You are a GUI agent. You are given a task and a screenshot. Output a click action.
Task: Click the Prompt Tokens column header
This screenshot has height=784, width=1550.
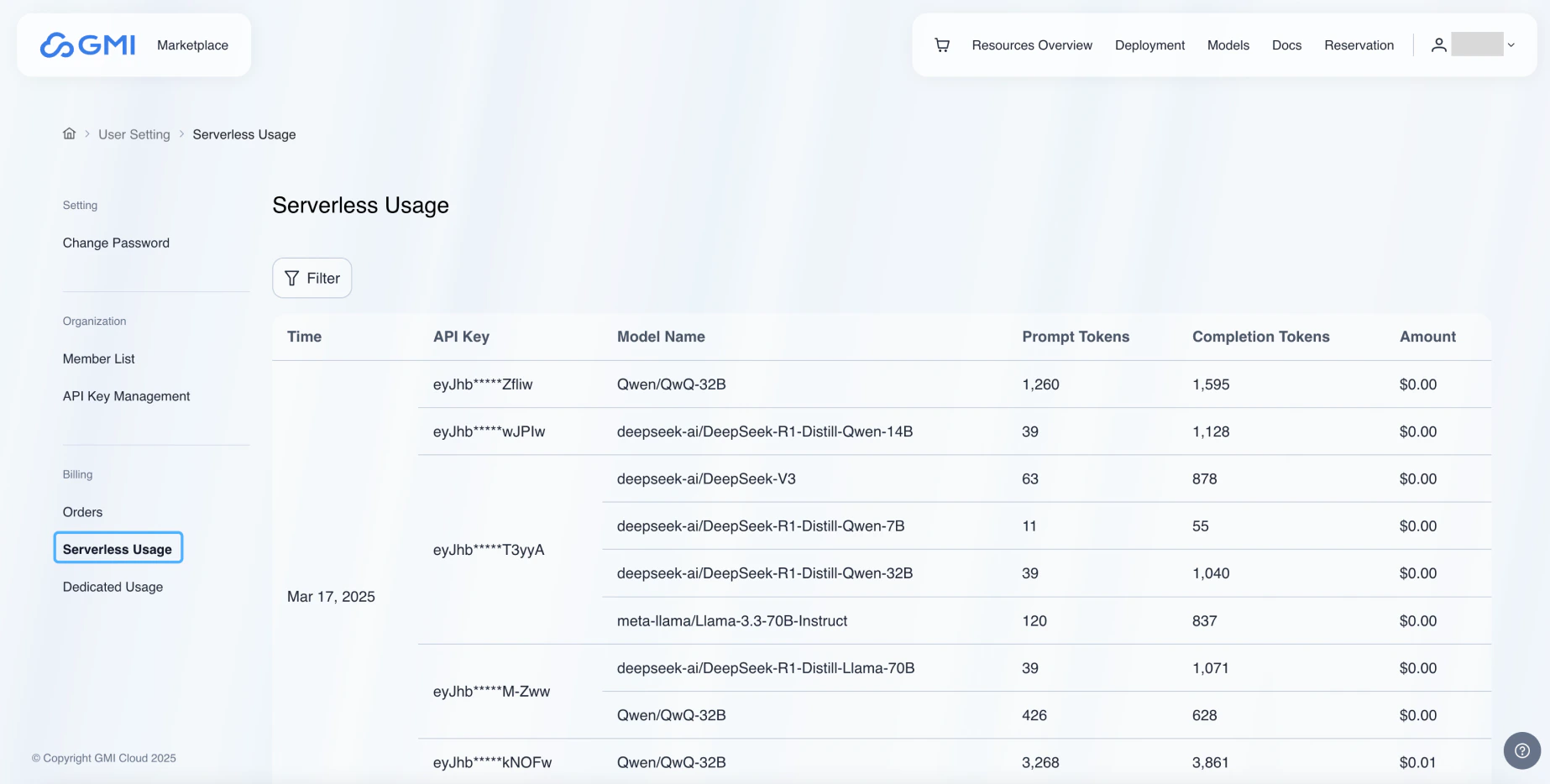(1076, 337)
